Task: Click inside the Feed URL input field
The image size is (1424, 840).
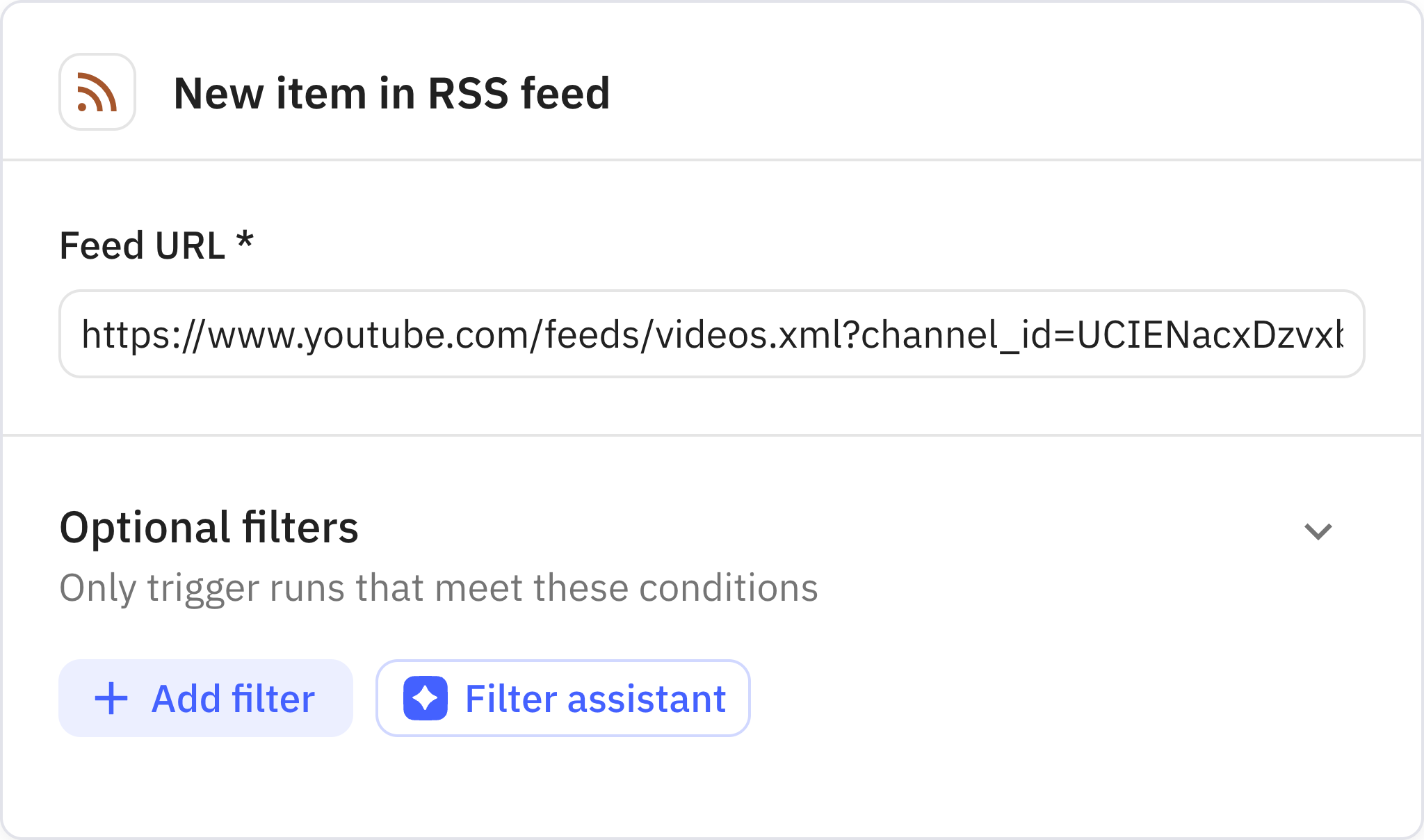Action: point(712,334)
